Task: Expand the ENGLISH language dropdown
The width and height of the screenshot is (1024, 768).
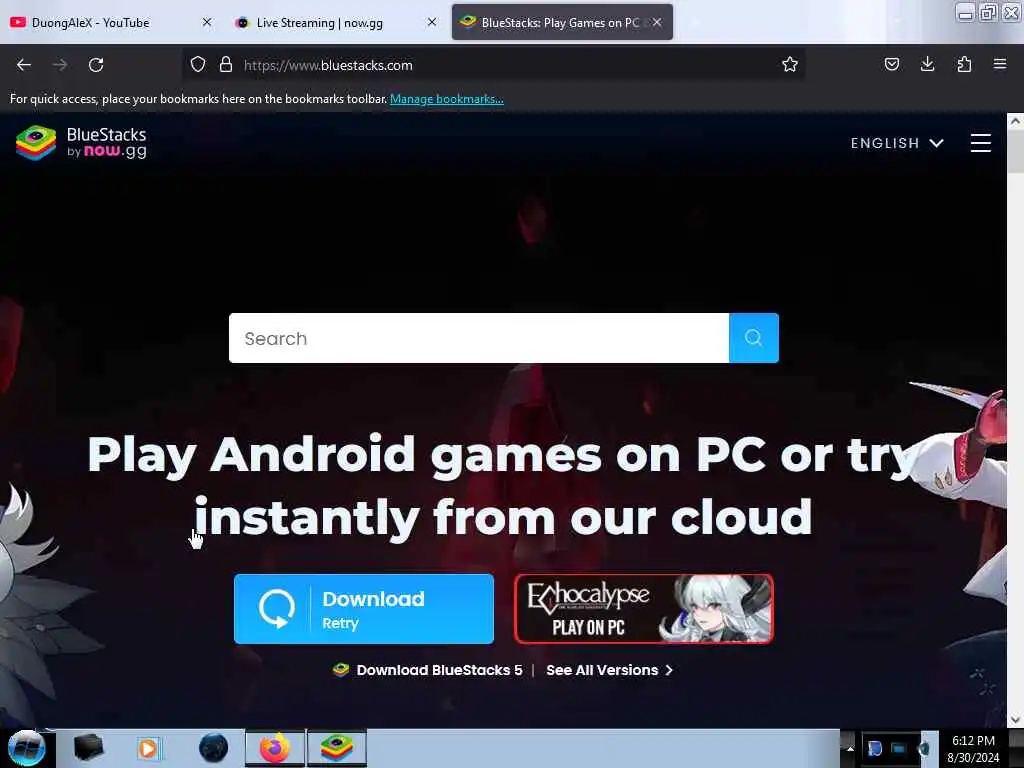Action: pyautogui.click(x=897, y=143)
